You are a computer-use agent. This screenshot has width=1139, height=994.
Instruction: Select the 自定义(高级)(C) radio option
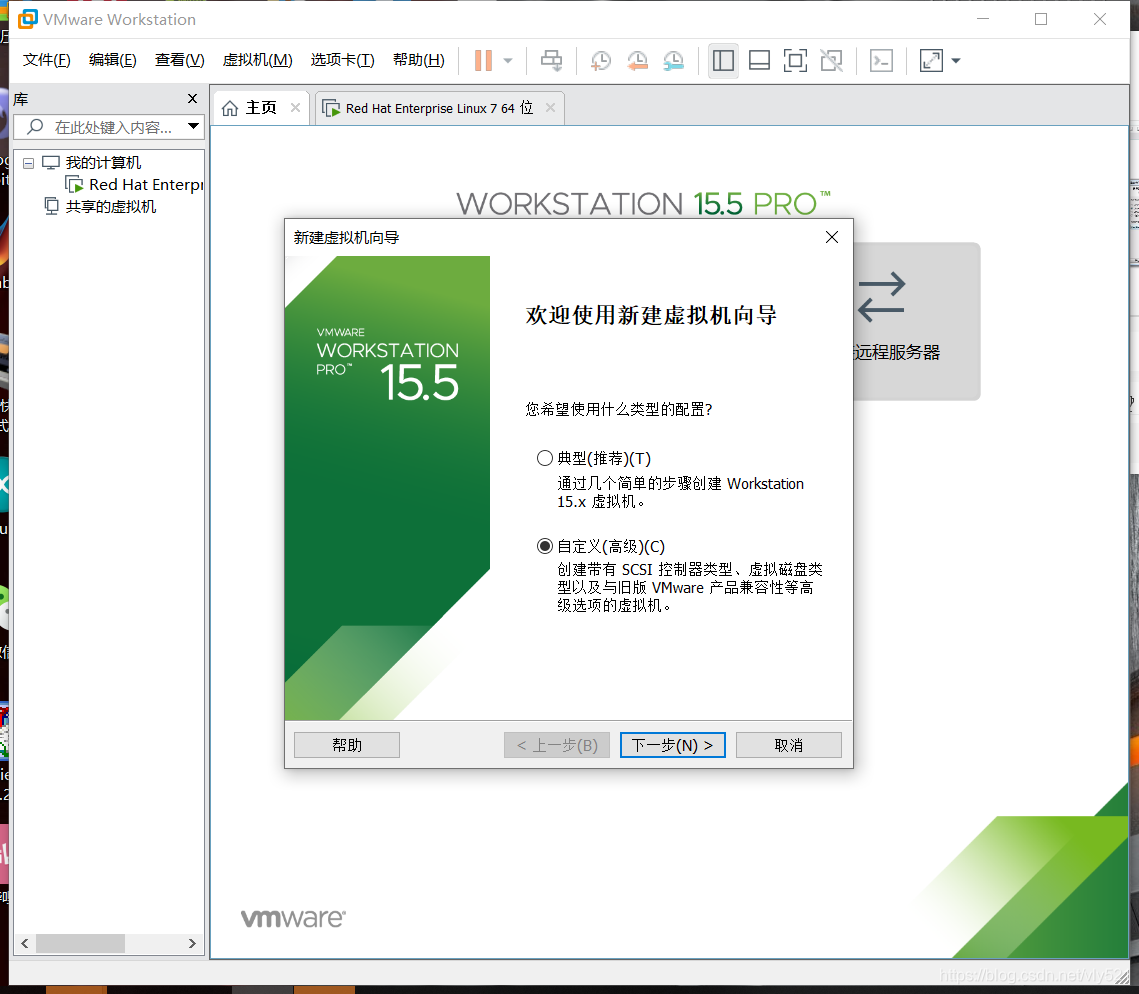545,546
